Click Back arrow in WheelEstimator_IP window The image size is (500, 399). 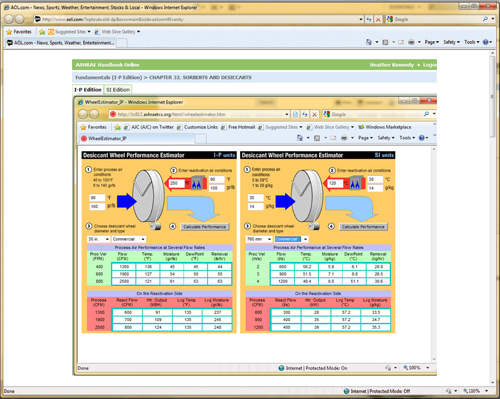click(83, 114)
